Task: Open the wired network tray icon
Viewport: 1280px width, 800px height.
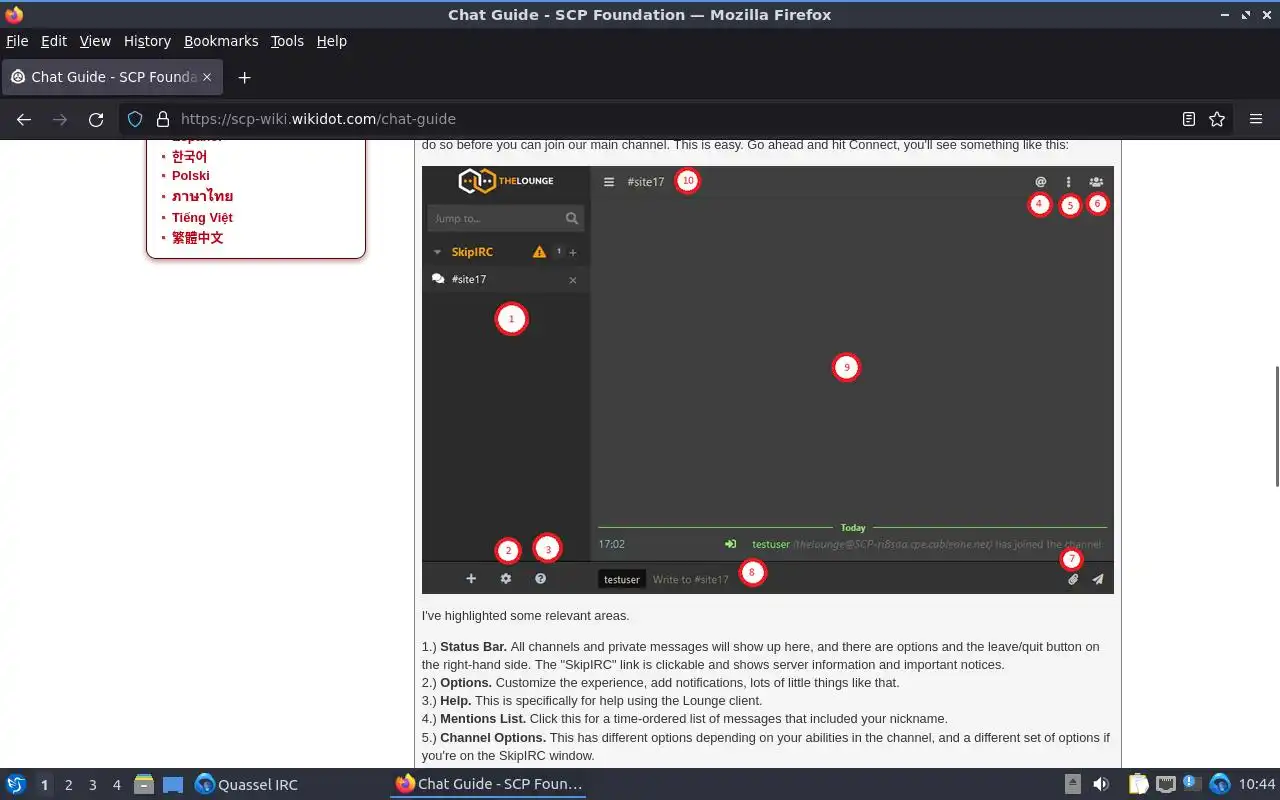Action: 1165,785
